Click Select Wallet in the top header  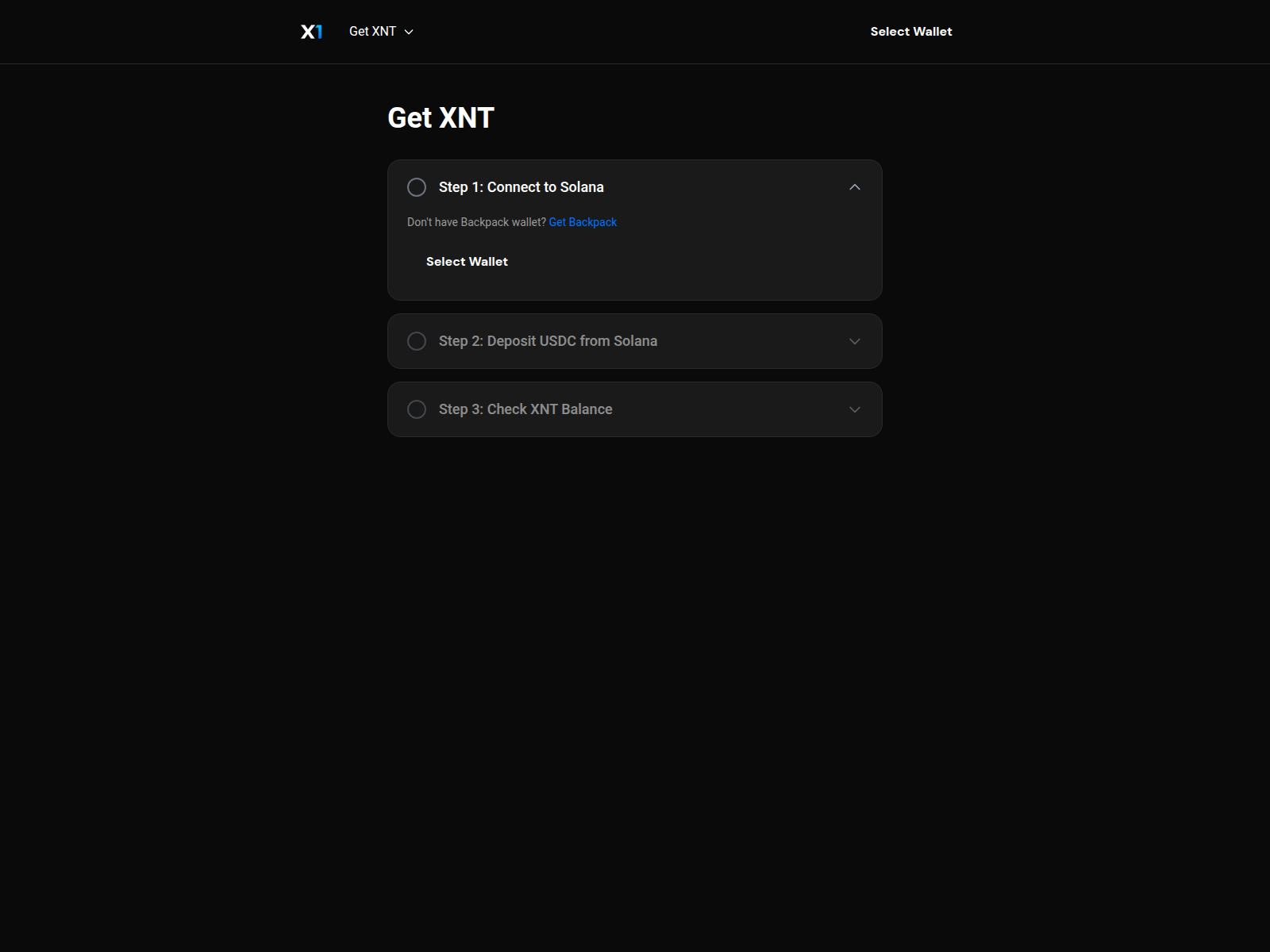pos(910,32)
